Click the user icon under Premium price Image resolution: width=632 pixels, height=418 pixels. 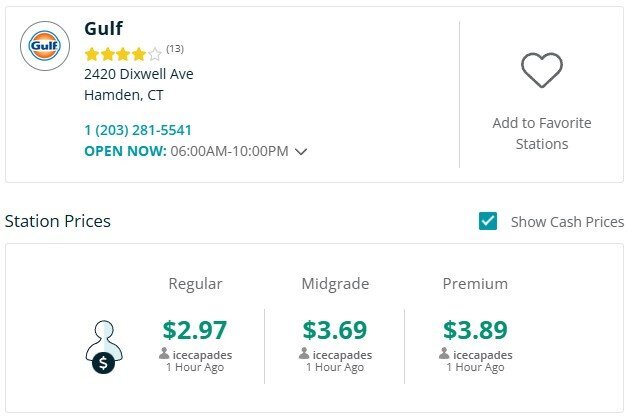coord(444,354)
